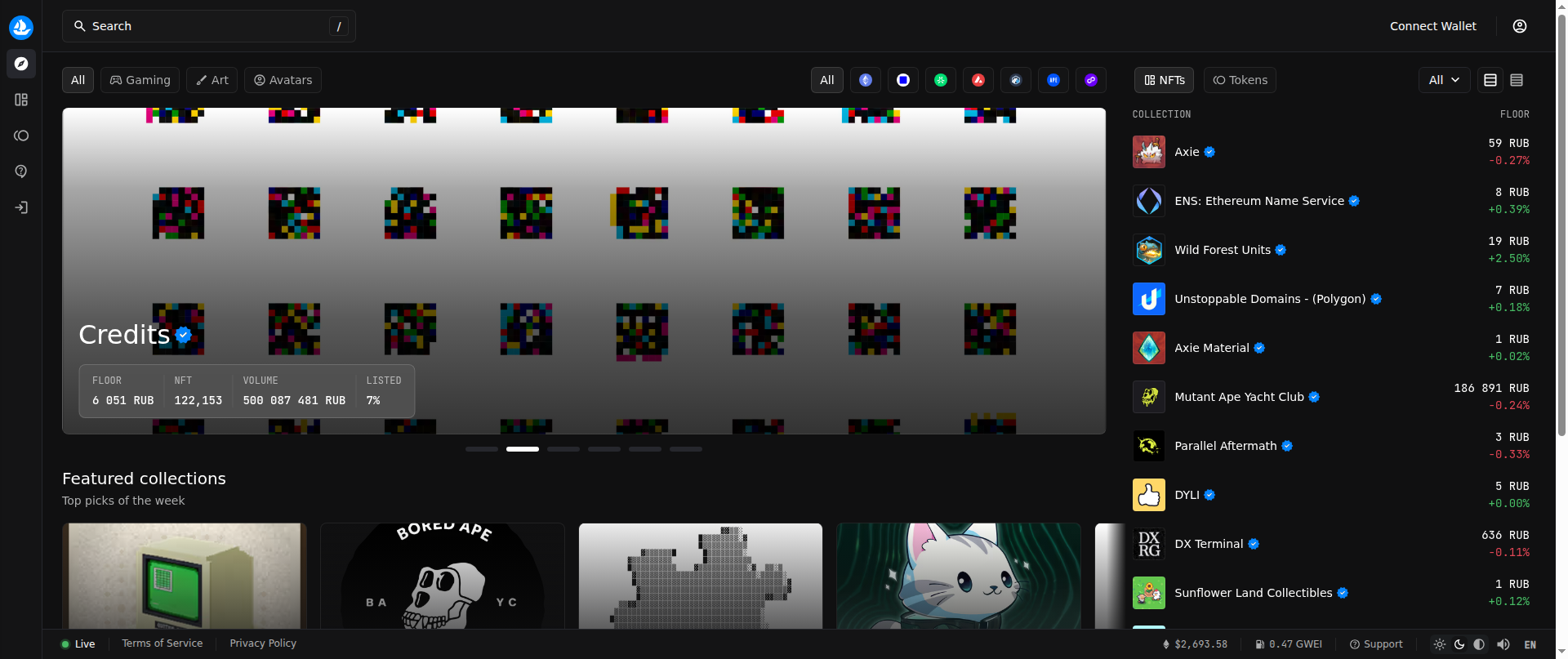Open the tokens coin icon in sidebar
1568x659 pixels.
[21, 136]
